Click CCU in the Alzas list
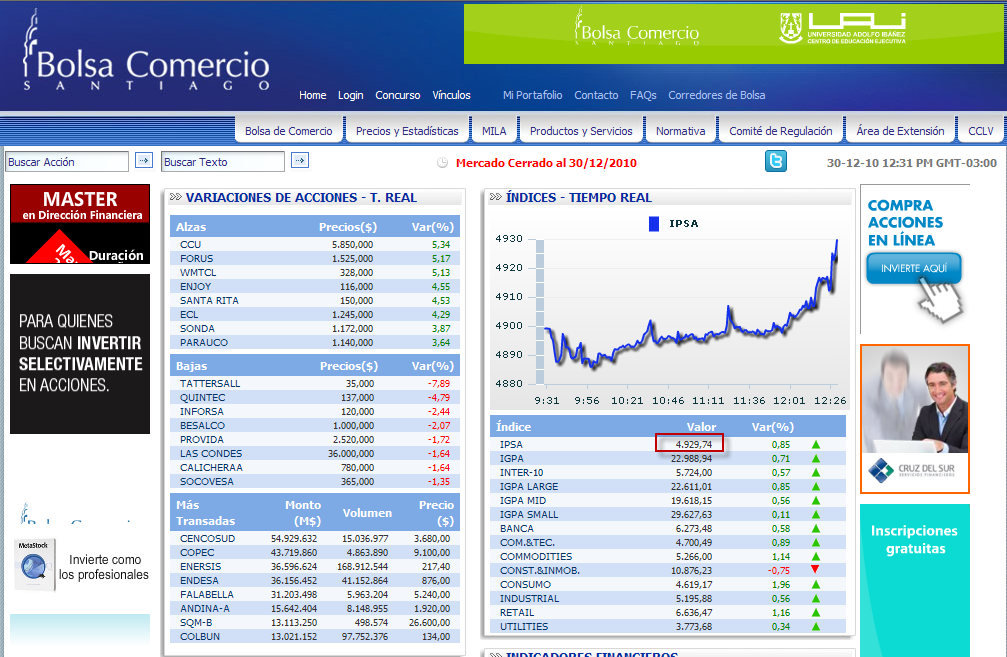1007x657 pixels. [x=191, y=245]
